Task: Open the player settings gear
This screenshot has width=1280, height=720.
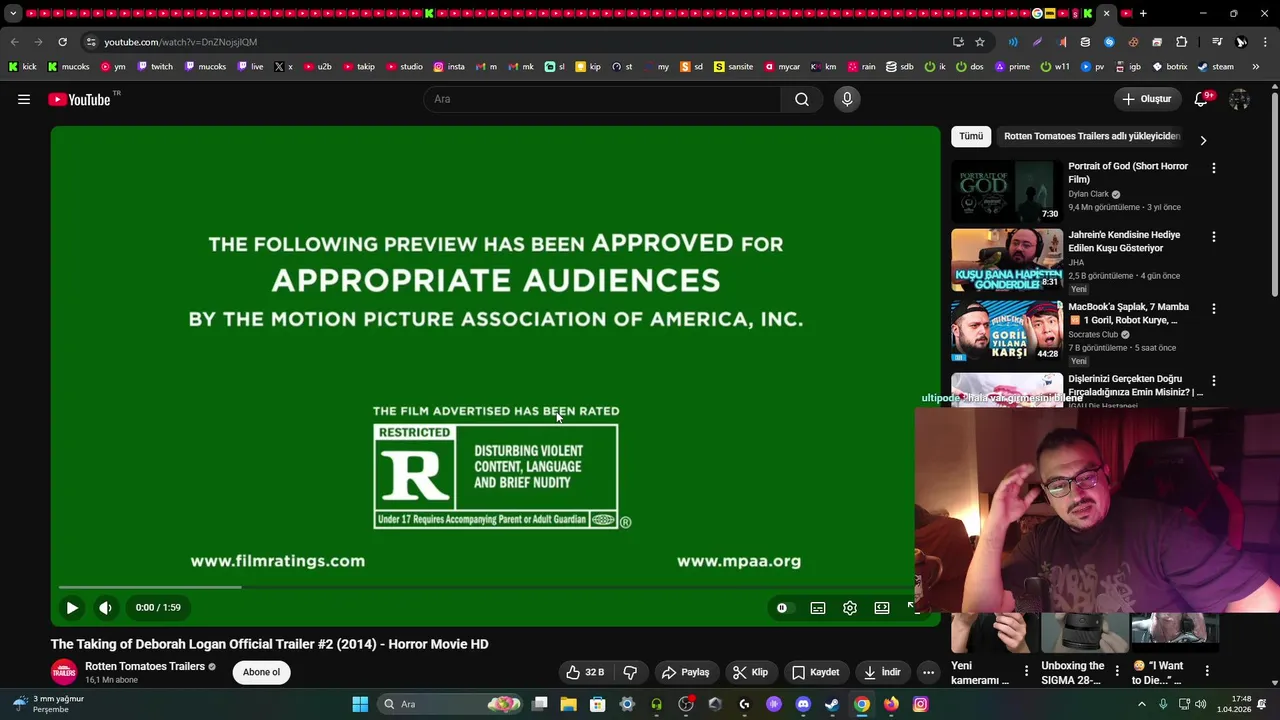Action: click(850, 607)
